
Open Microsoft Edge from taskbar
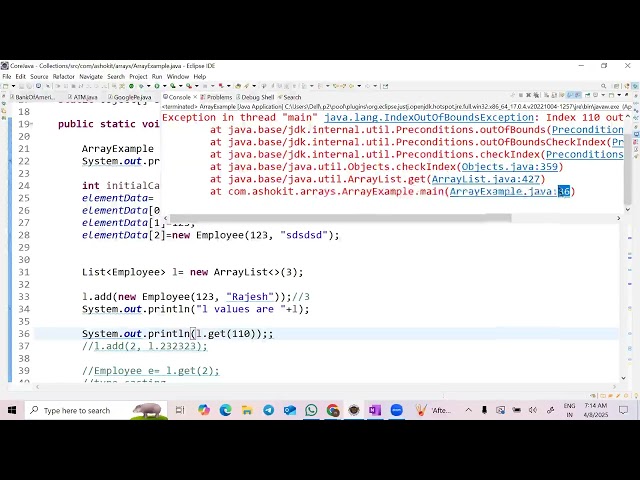click(x=225, y=410)
